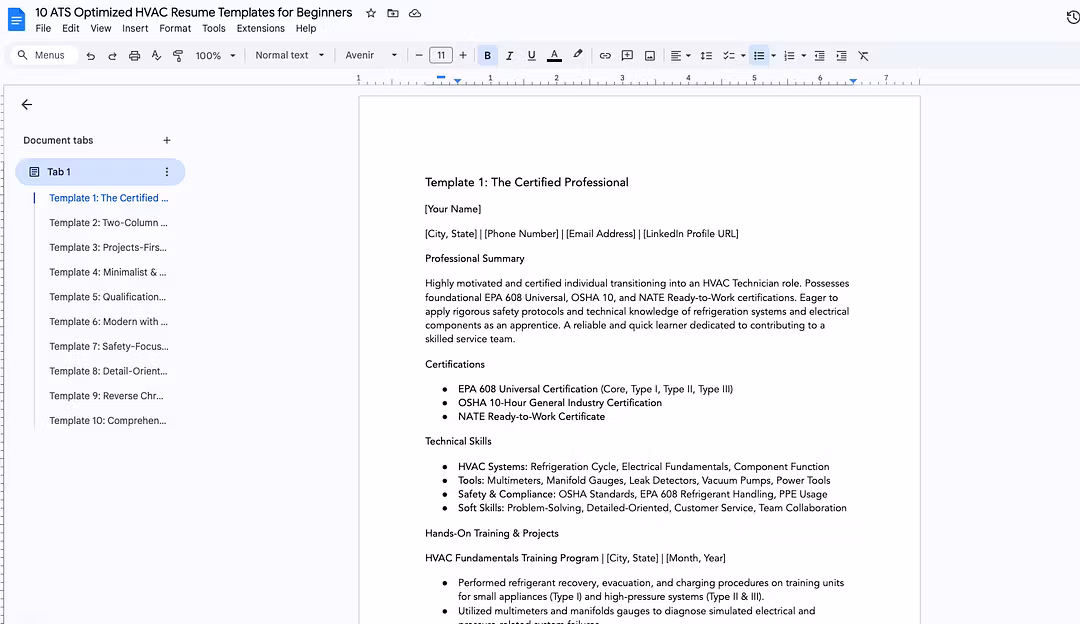Click the paint format roller icon
This screenshot has height=624, width=1080.
coord(178,56)
